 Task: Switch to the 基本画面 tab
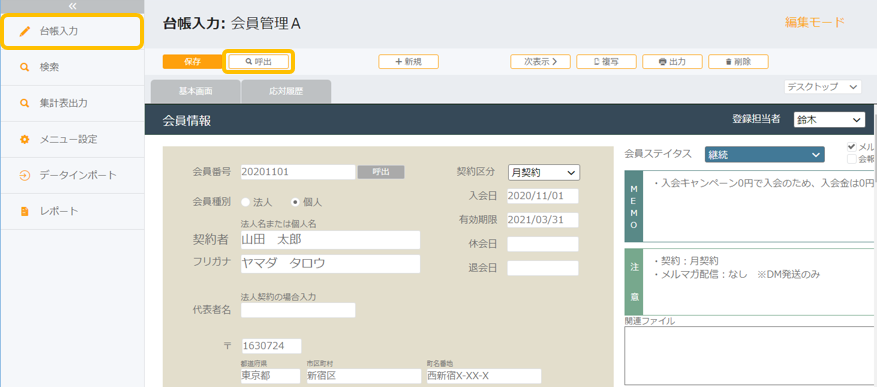pyautogui.click(x=195, y=92)
